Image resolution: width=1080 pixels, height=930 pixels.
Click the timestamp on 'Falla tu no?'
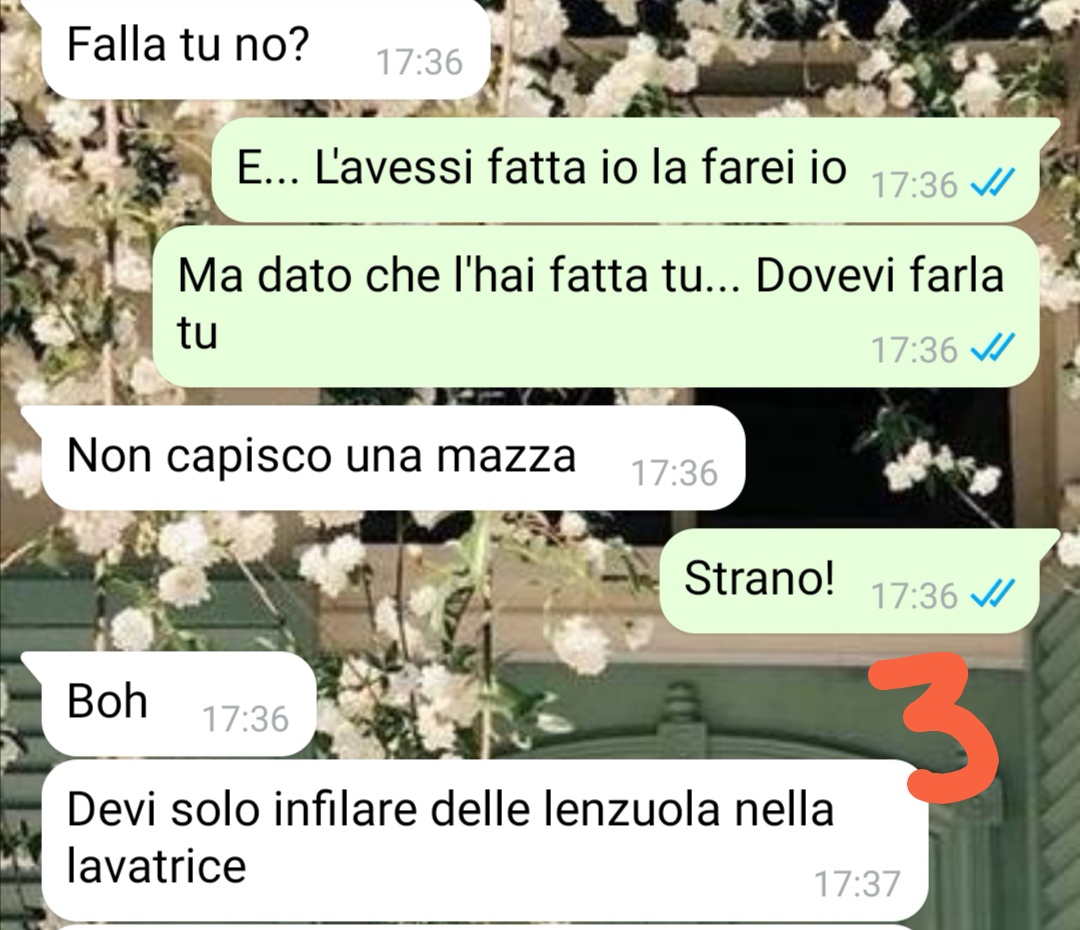420,62
